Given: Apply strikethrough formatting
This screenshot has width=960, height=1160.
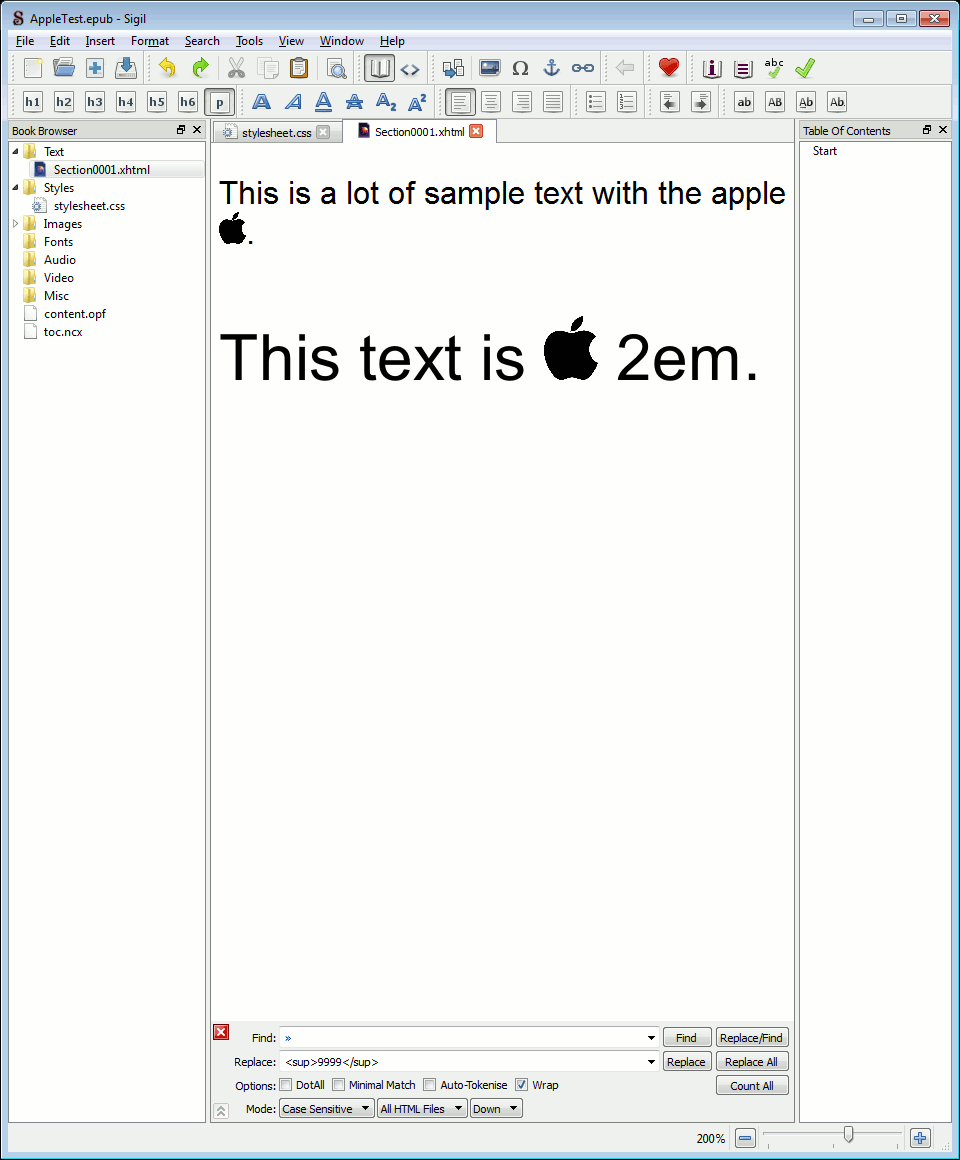Looking at the screenshot, I should pyautogui.click(x=354, y=102).
